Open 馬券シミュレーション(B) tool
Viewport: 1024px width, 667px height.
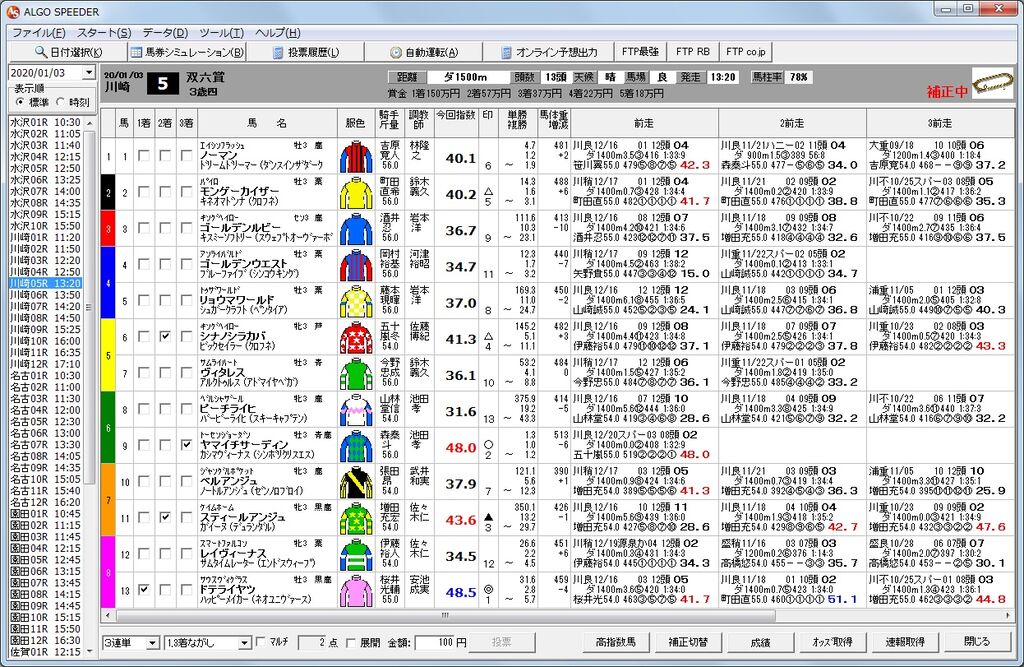point(186,52)
